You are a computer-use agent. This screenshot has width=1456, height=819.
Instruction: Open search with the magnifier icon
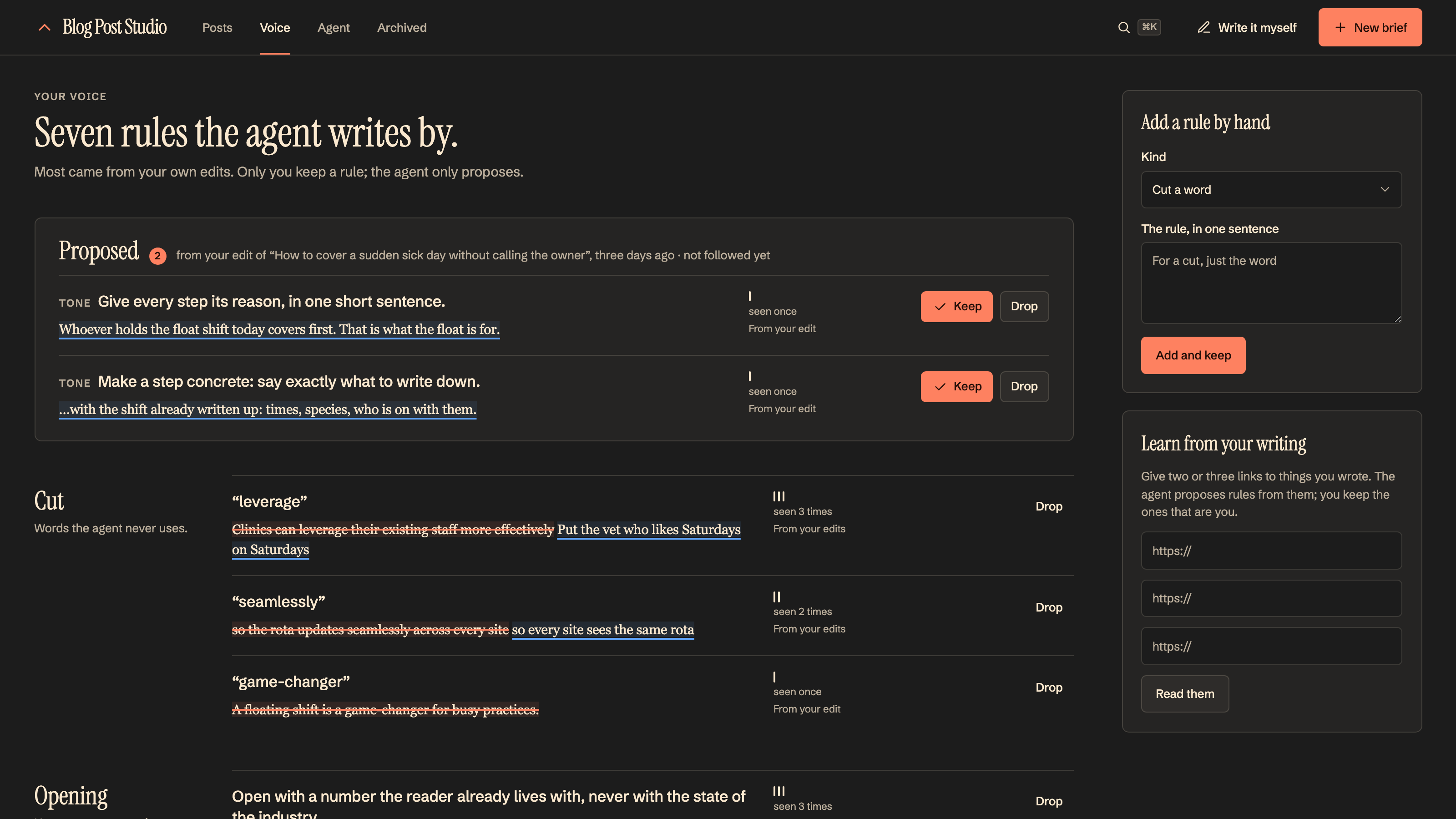[1124, 27]
